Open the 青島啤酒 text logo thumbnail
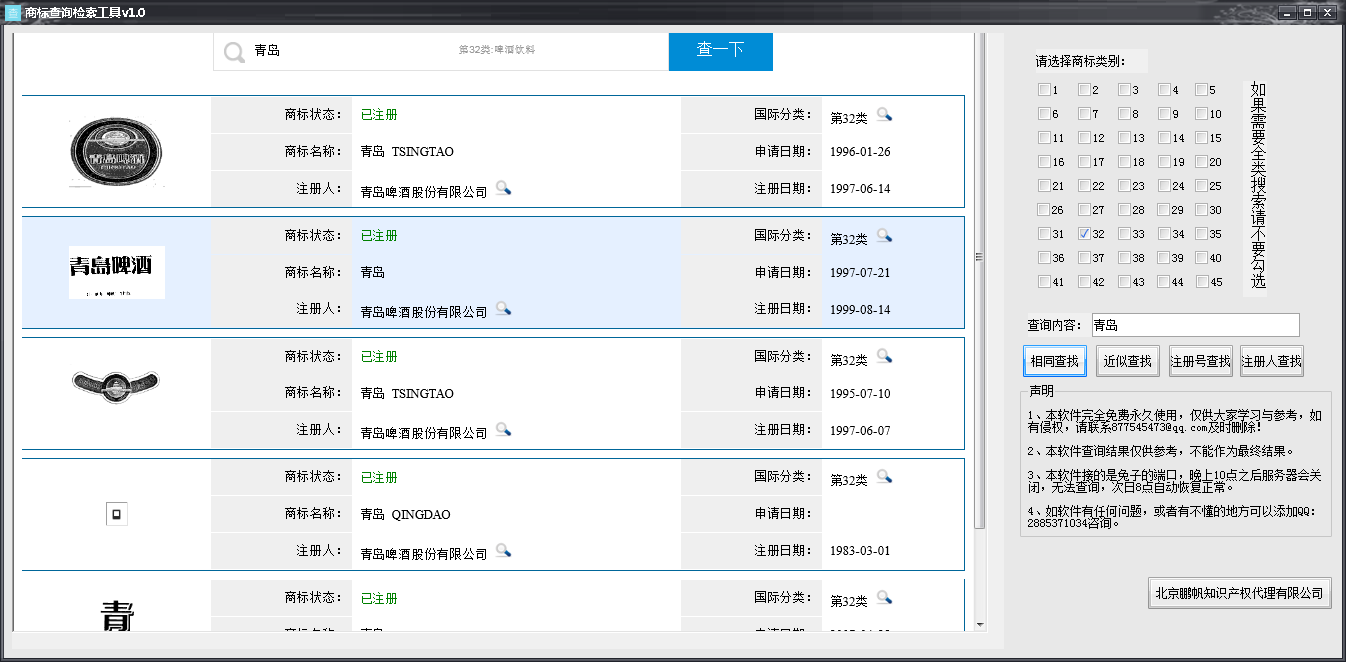 pyautogui.click(x=116, y=272)
